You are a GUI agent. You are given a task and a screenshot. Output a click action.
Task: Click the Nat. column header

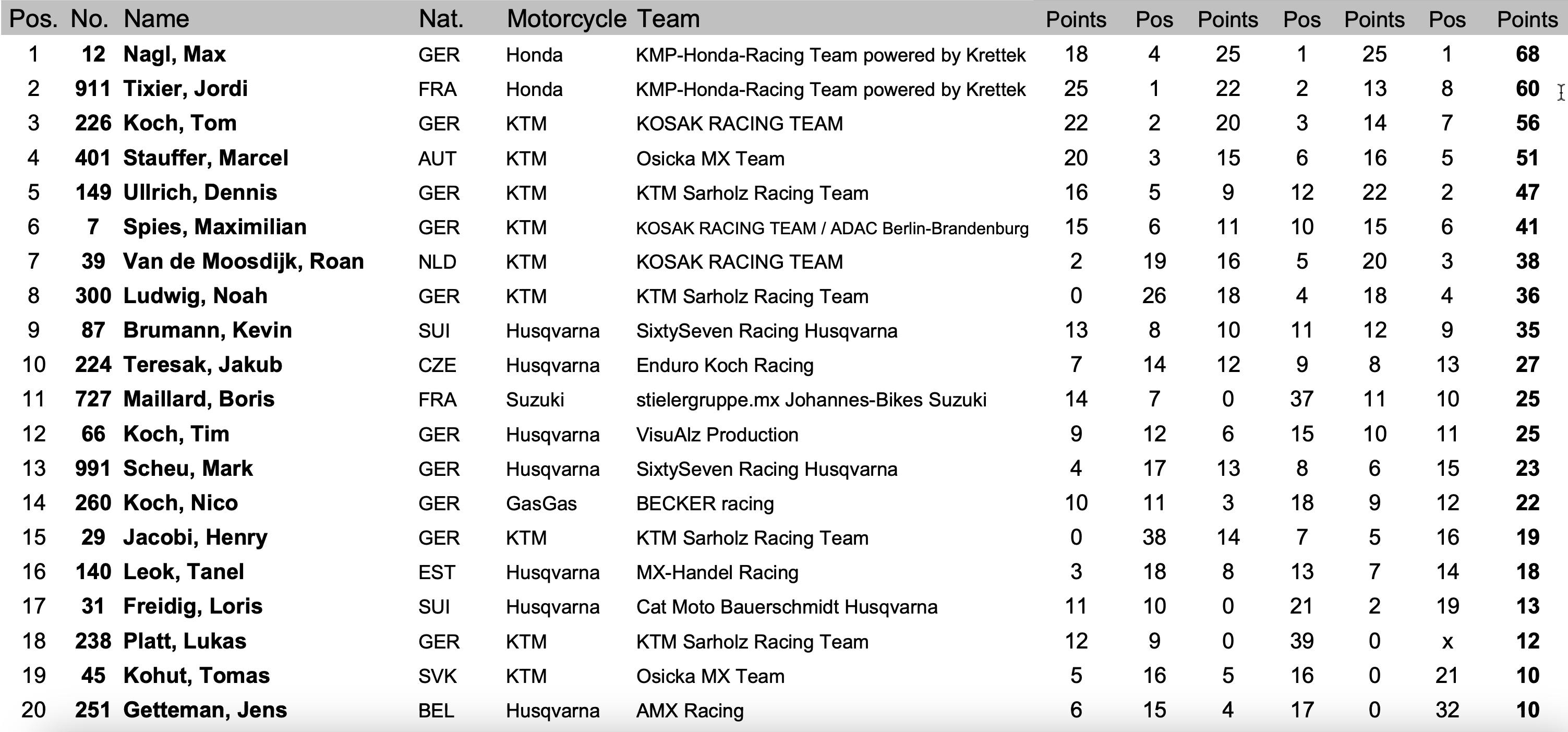pos(441,19)
